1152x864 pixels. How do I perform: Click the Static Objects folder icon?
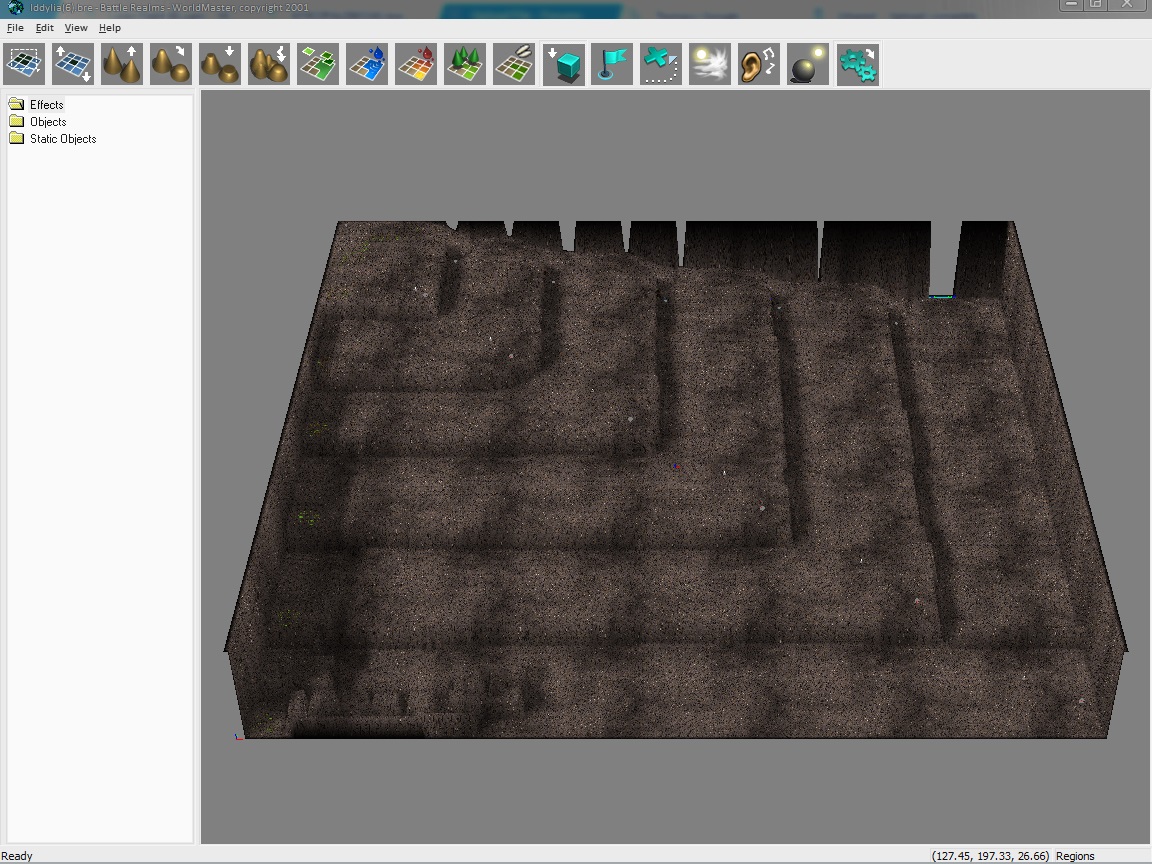click(x=16, y=138)
